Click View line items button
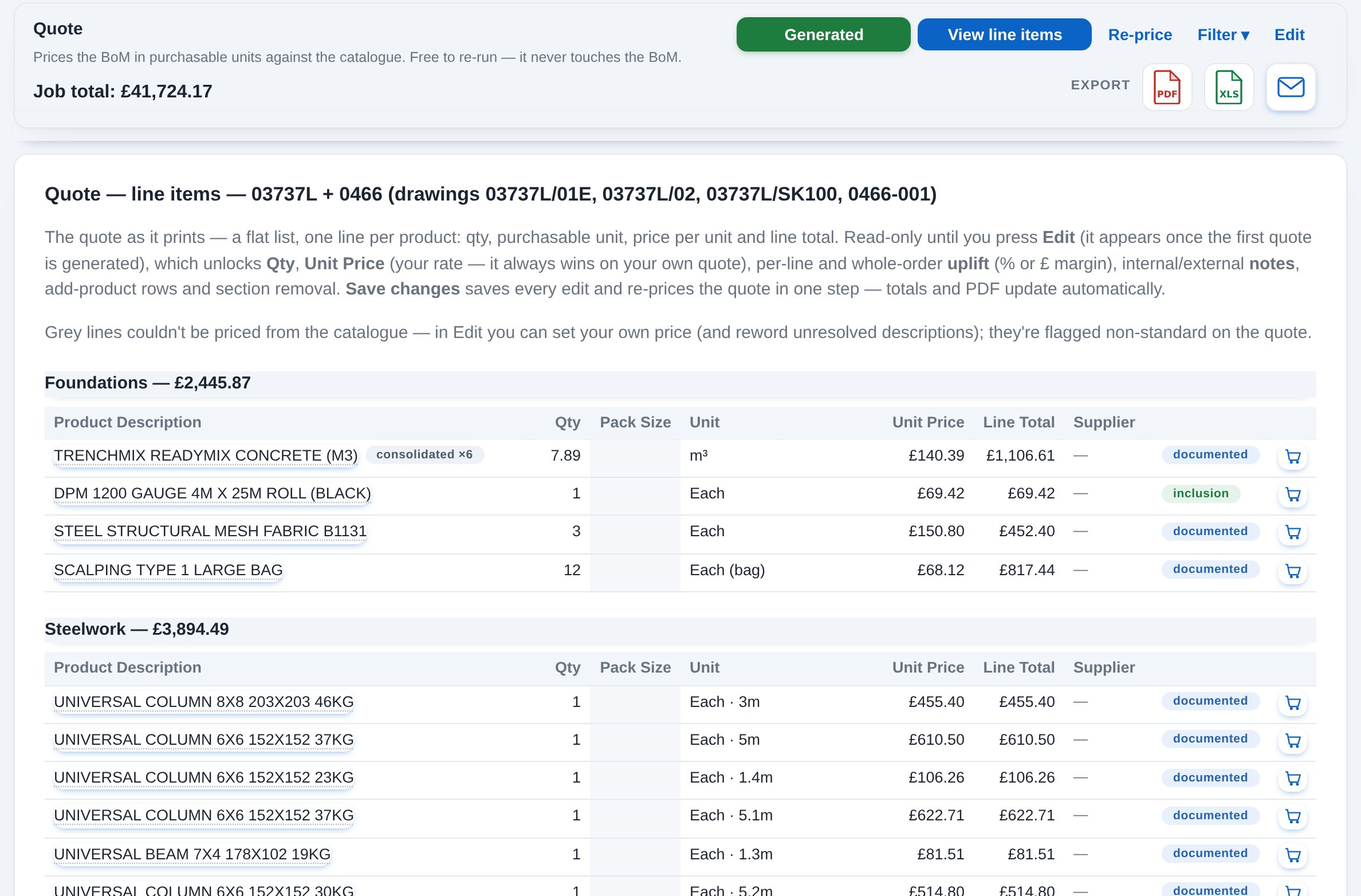This screenshot has height=896, width=1361. click(1004, 34)
